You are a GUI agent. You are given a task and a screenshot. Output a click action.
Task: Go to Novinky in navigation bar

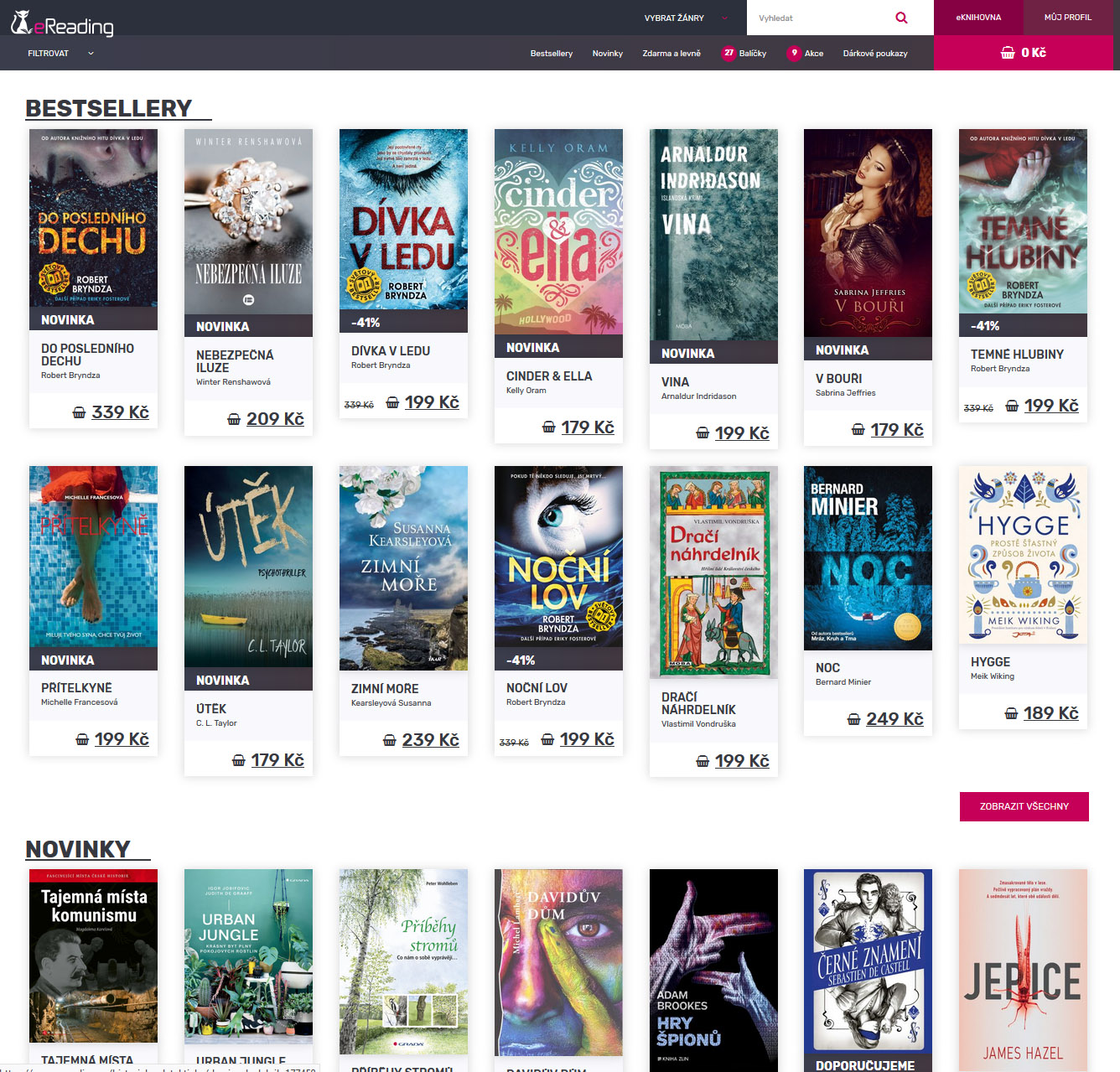tap(607, 54)
